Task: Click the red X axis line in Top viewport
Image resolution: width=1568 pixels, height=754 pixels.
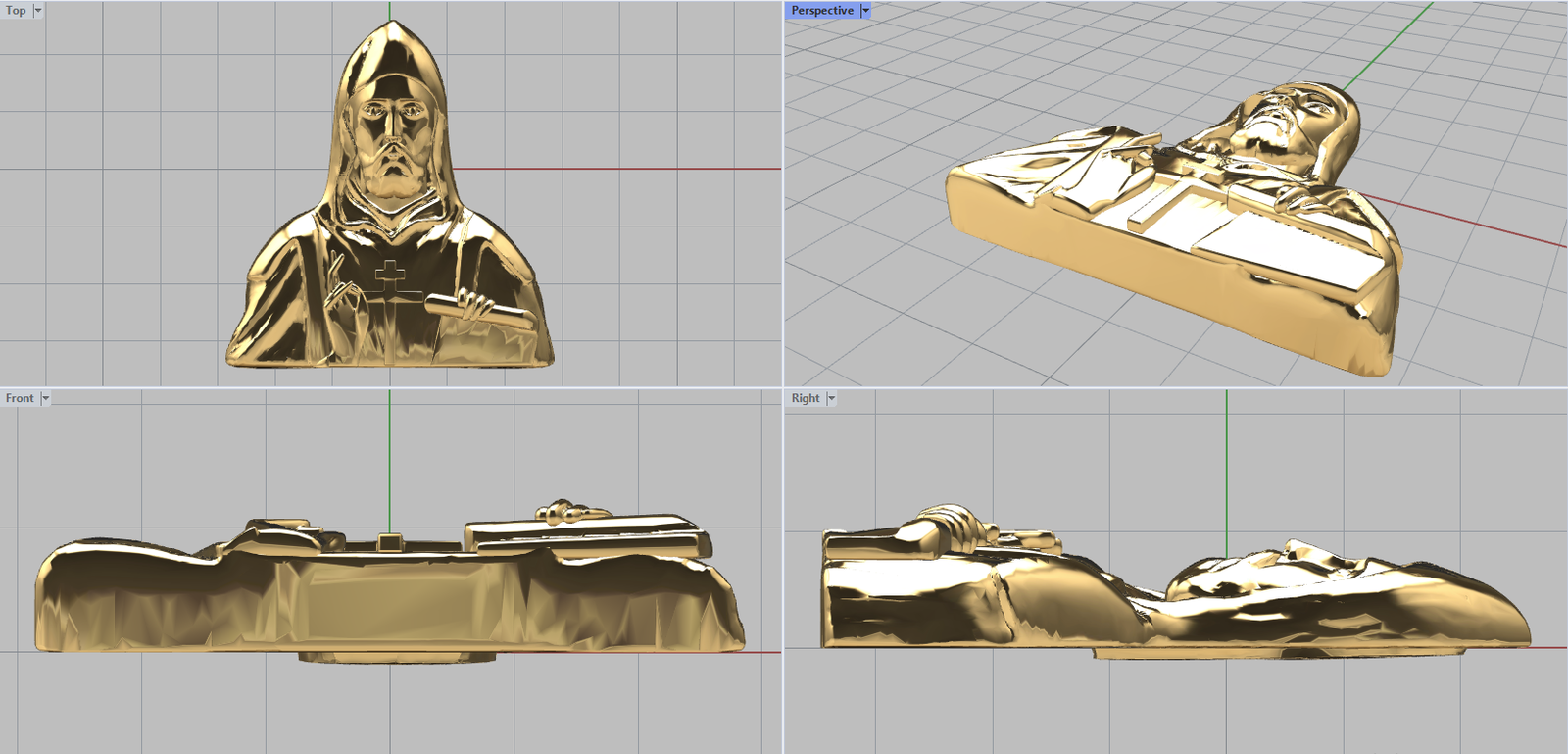Action: coord(617,169)
